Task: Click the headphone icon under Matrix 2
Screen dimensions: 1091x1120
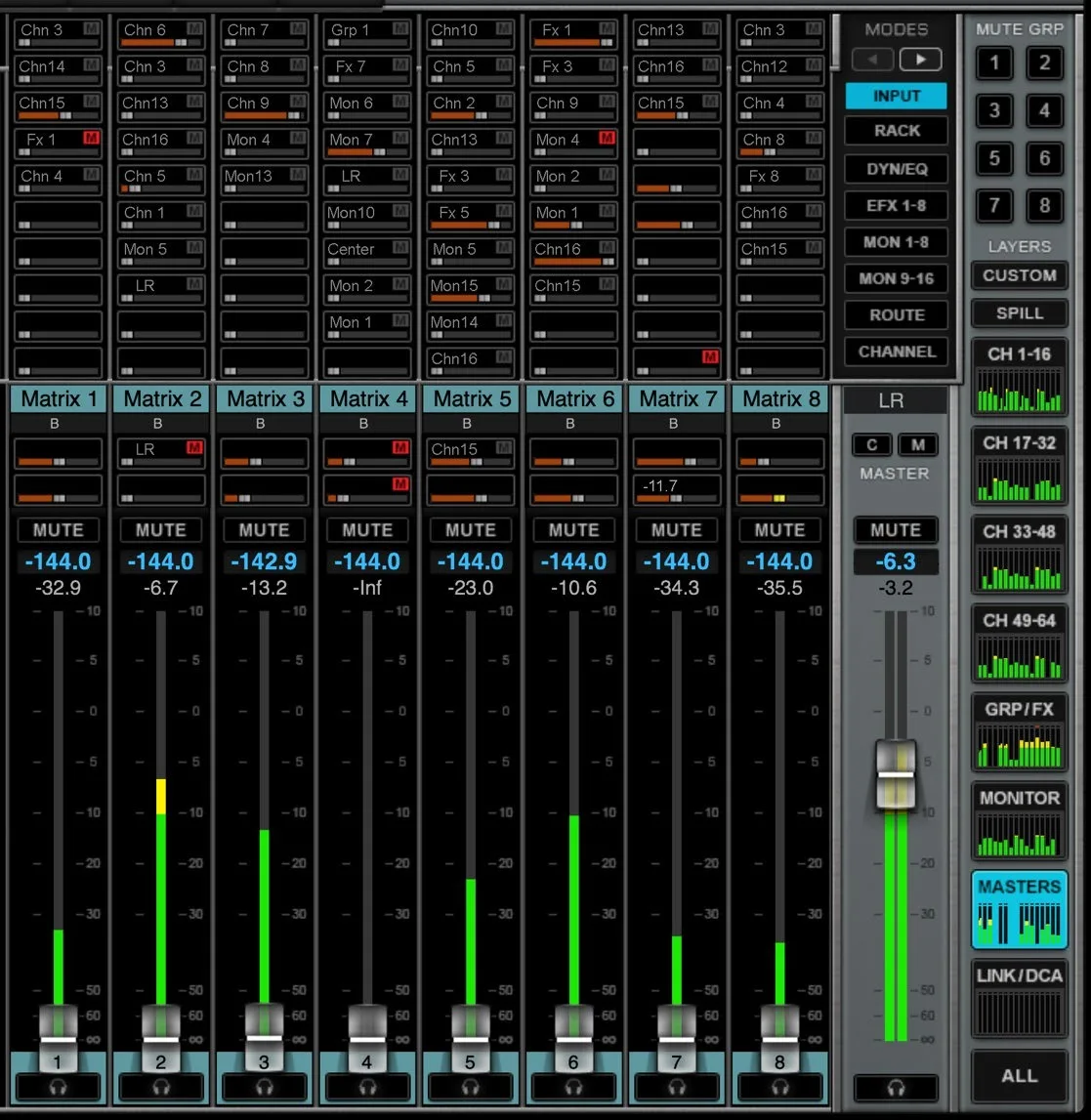Action: [161, 1087]
